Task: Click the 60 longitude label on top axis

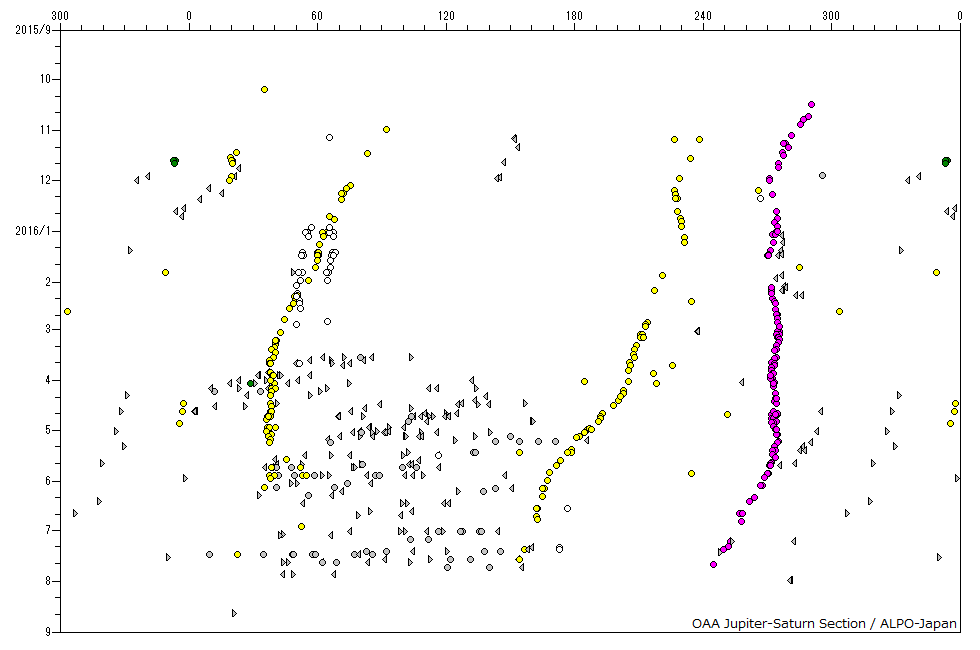Action: (x=317, y=16)
